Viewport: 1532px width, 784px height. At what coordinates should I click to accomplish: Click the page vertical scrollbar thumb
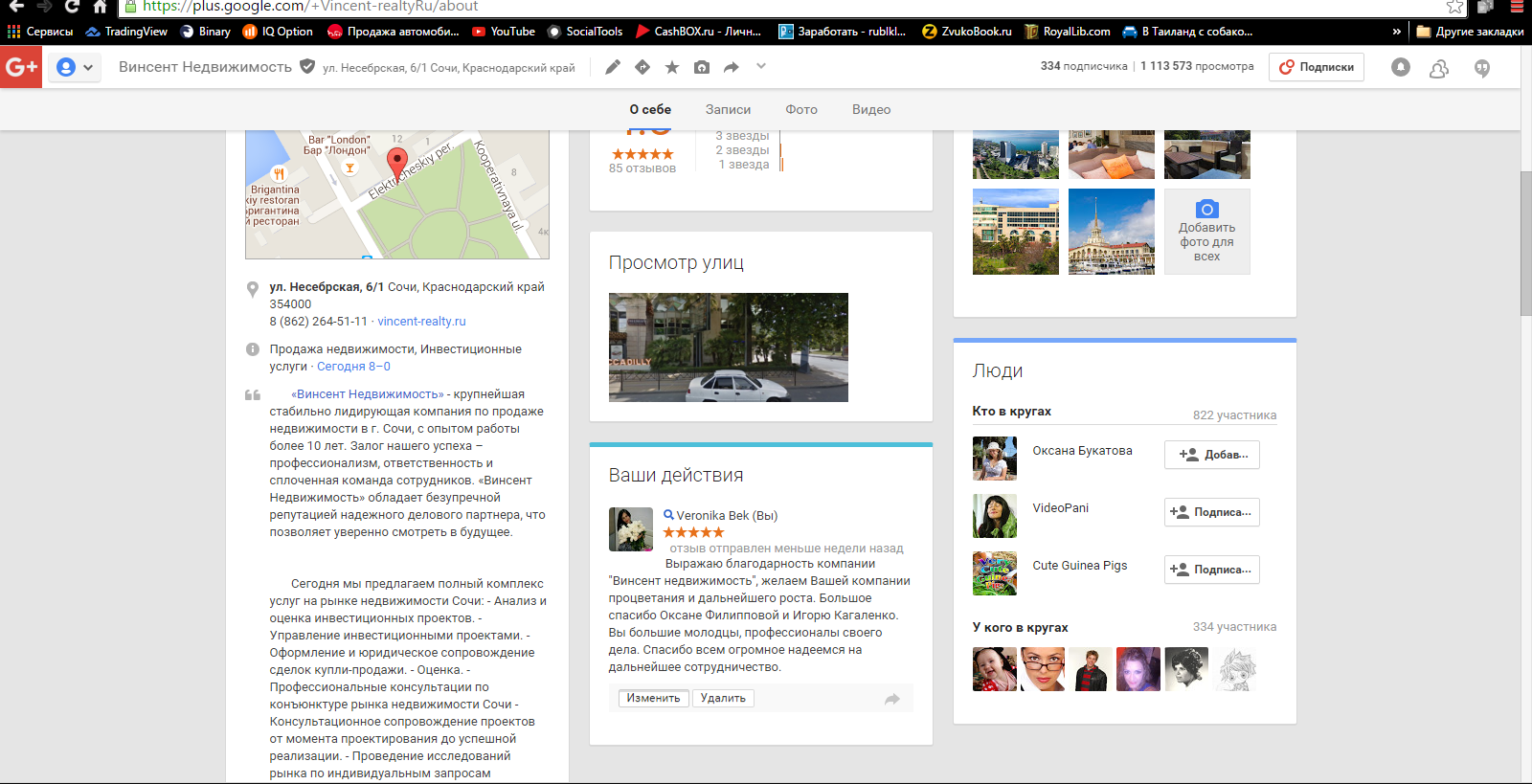(x=1525, y=244)
